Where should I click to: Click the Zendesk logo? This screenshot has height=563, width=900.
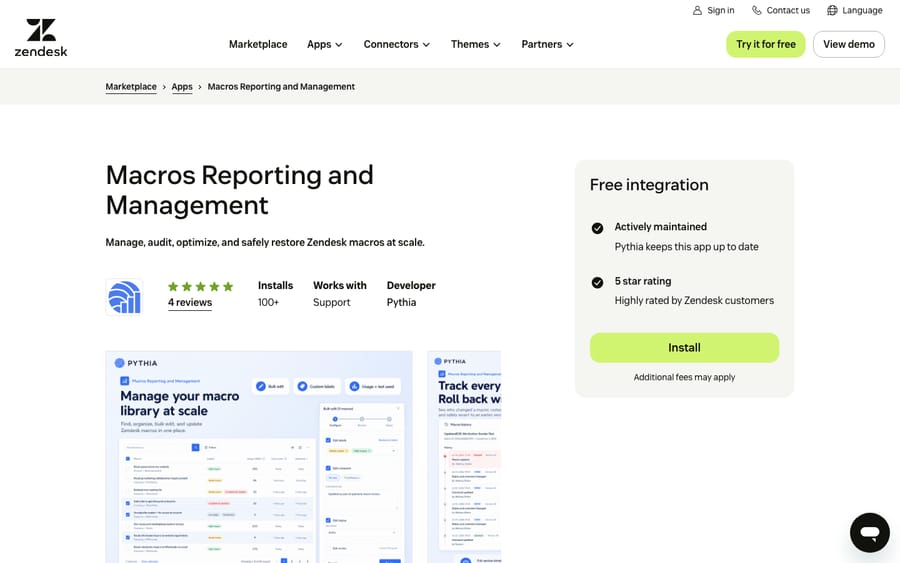tap(41, 38)
